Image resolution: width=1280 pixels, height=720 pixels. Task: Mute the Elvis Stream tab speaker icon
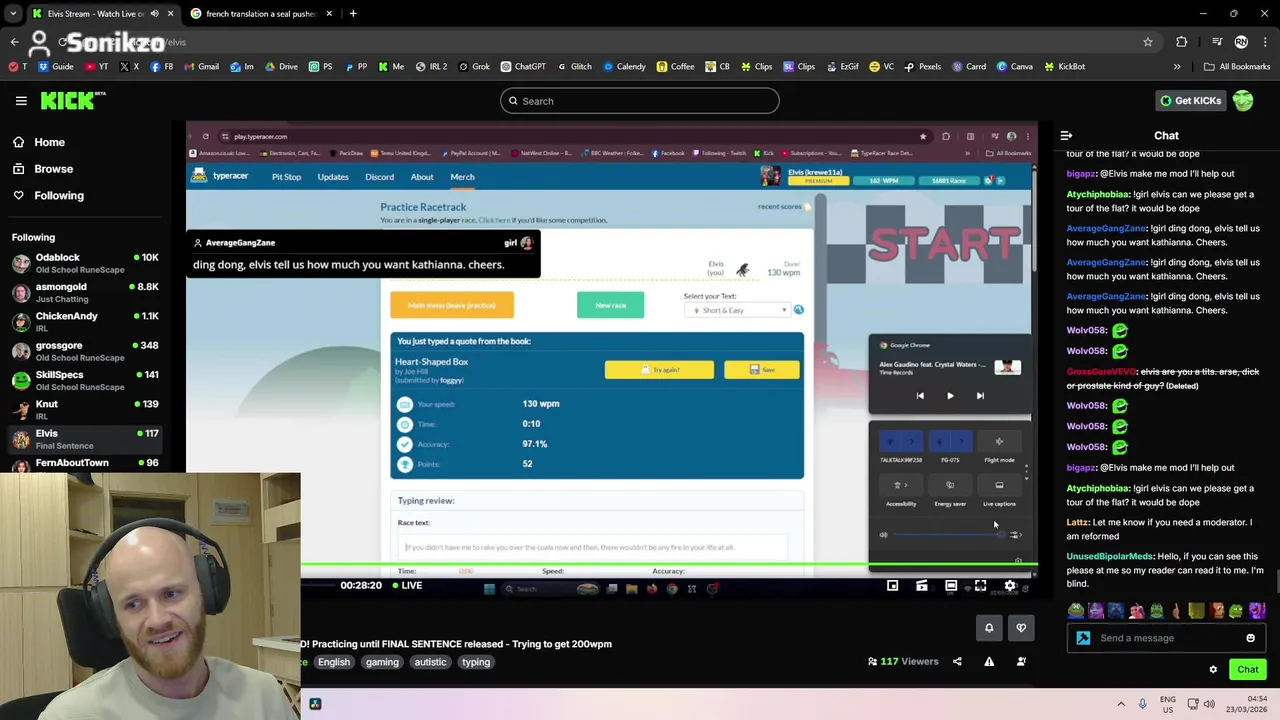click(x=154, y=14)
